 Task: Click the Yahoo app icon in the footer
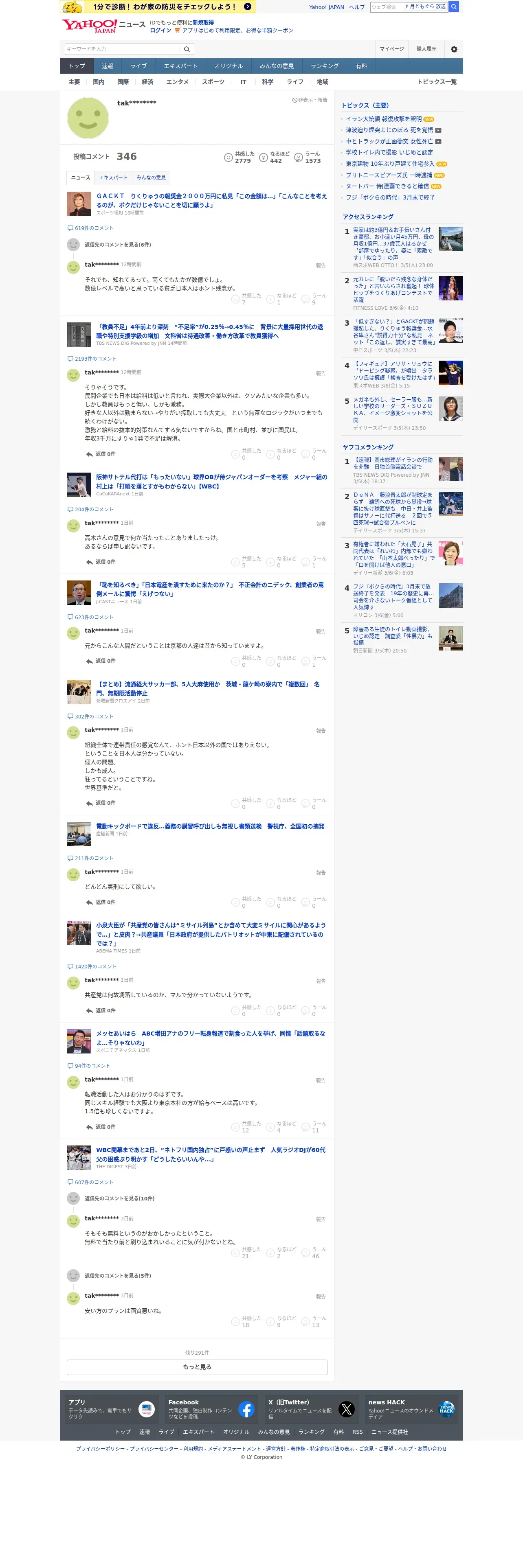[146, 1409]
